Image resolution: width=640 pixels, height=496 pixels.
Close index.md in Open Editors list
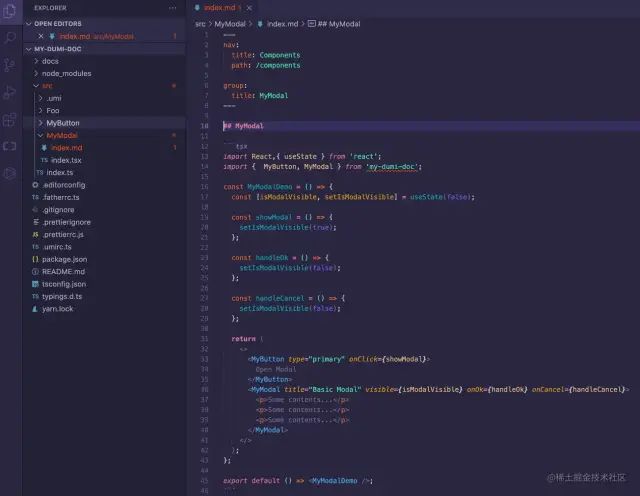pyautogui.click(x=41, y=36)
